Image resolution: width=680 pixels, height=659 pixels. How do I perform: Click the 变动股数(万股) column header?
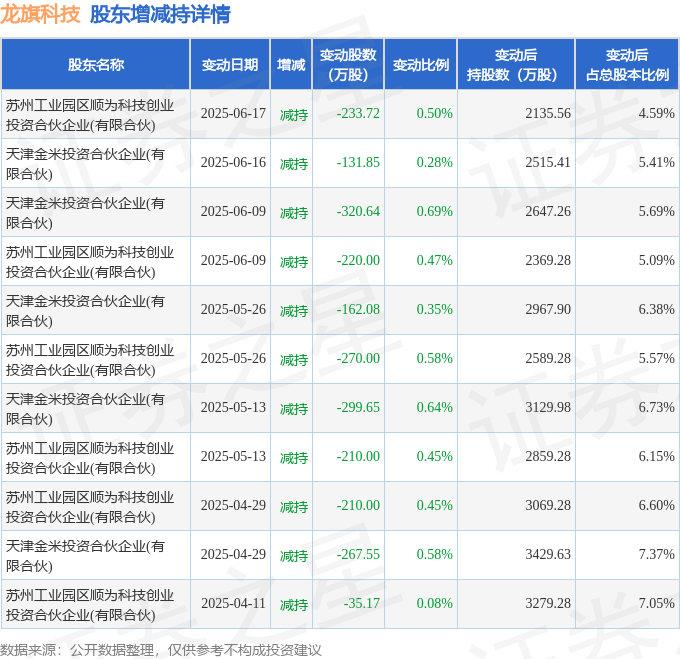[x=348, y=65]
